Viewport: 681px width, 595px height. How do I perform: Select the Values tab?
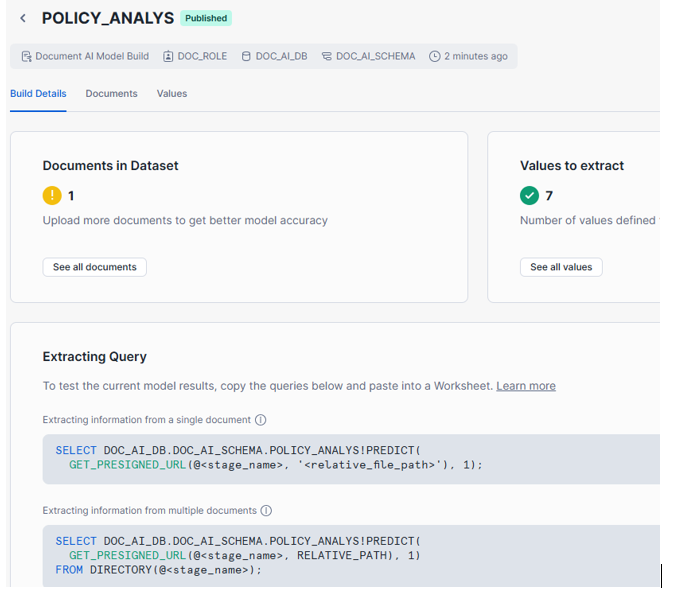pyautogui.click(x=172, y=94)
